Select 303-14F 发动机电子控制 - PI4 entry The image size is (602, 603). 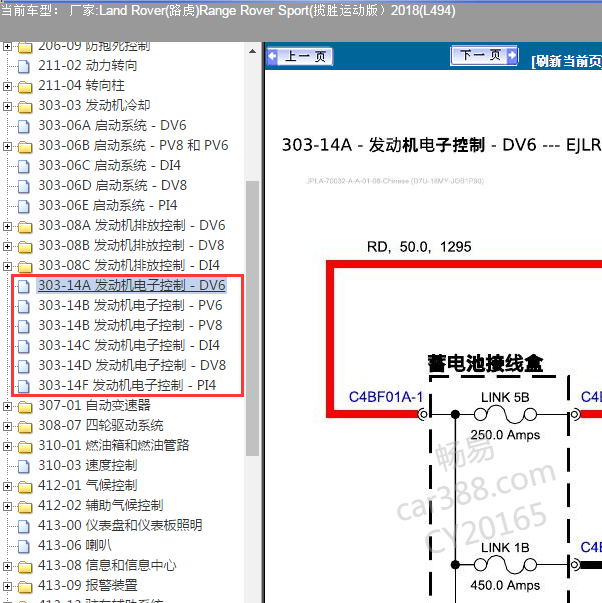click(126, 386)
